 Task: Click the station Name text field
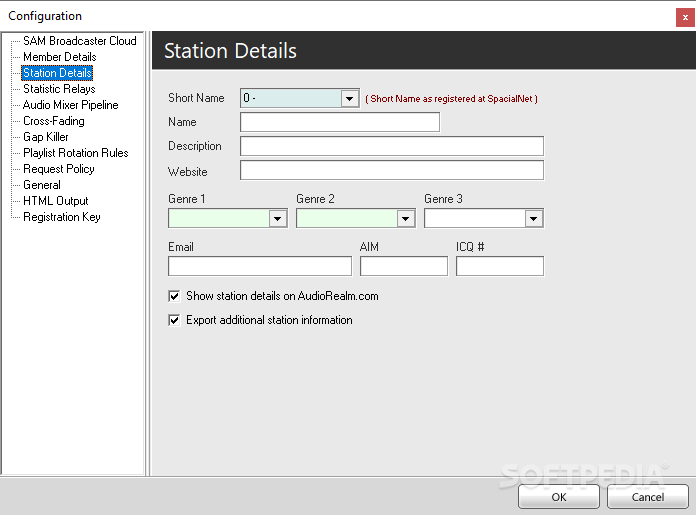pyautogui.click(x=340, y=122)
